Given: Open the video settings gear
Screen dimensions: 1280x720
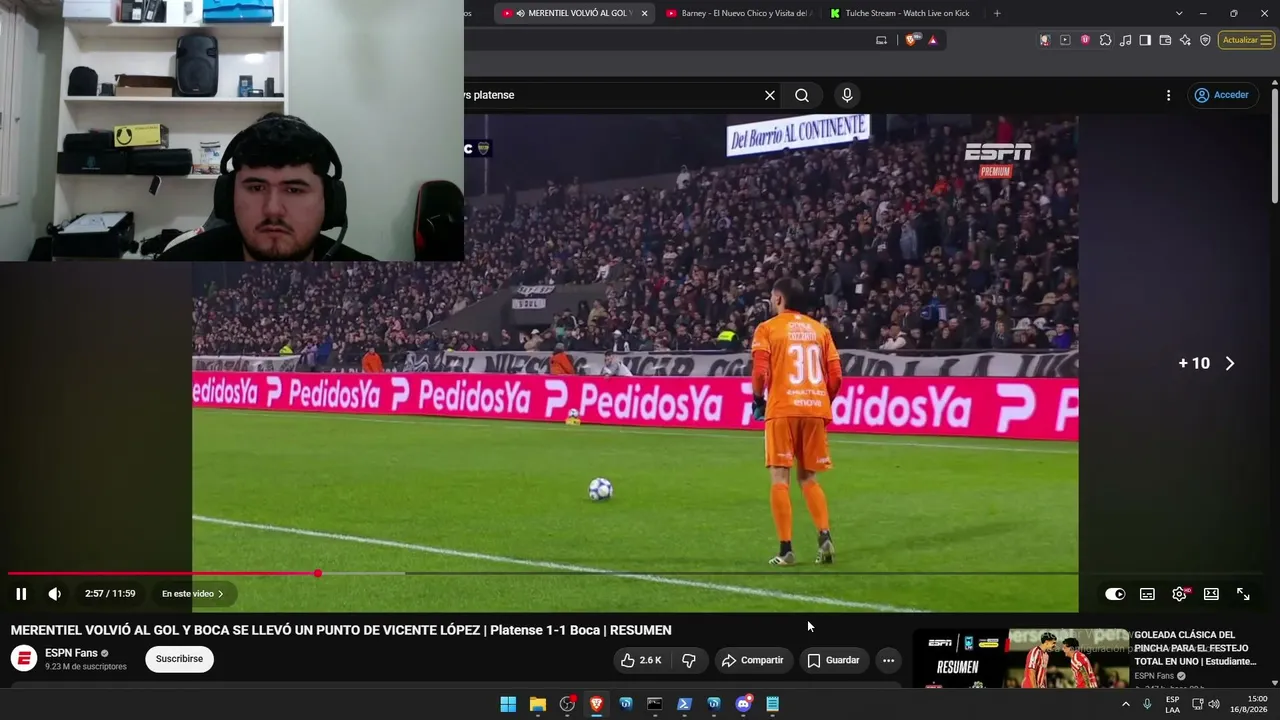Looking at the screenshot, I should (1179, 594).
